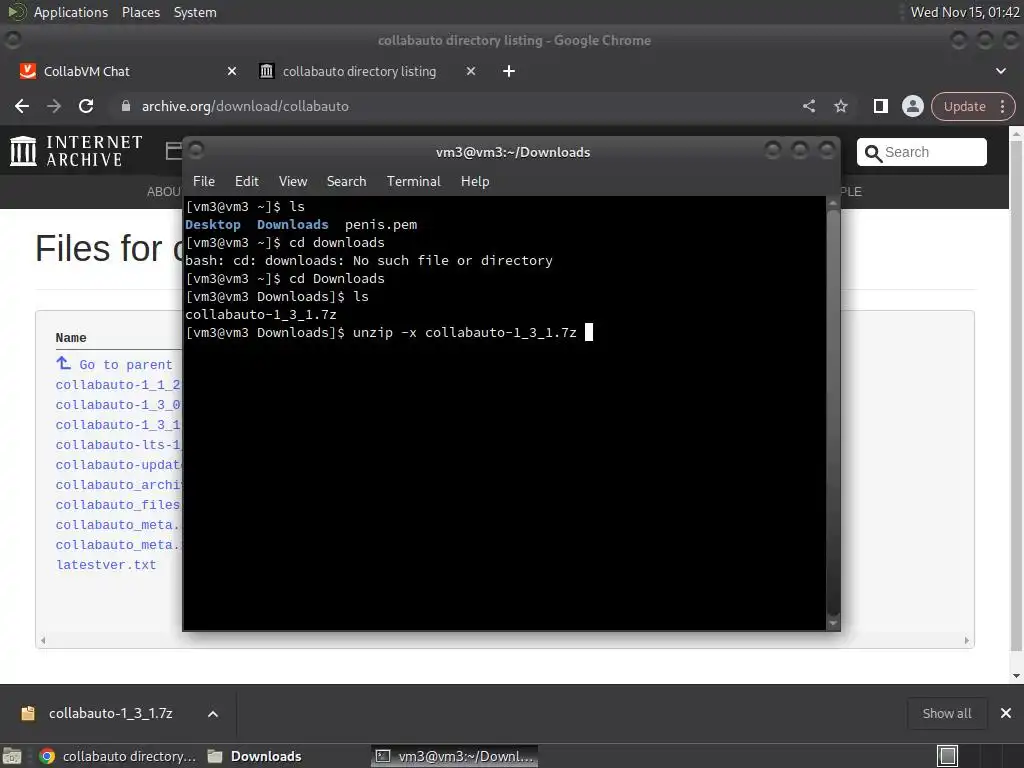Open the collabauto-lts file link
The image size is (1024, 768).
tap(118, 445)
